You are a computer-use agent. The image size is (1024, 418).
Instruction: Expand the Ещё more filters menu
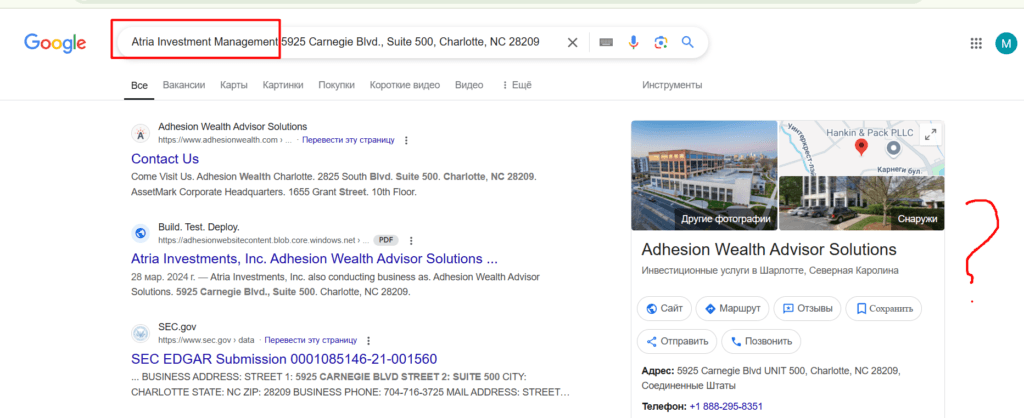click(517, 85)
